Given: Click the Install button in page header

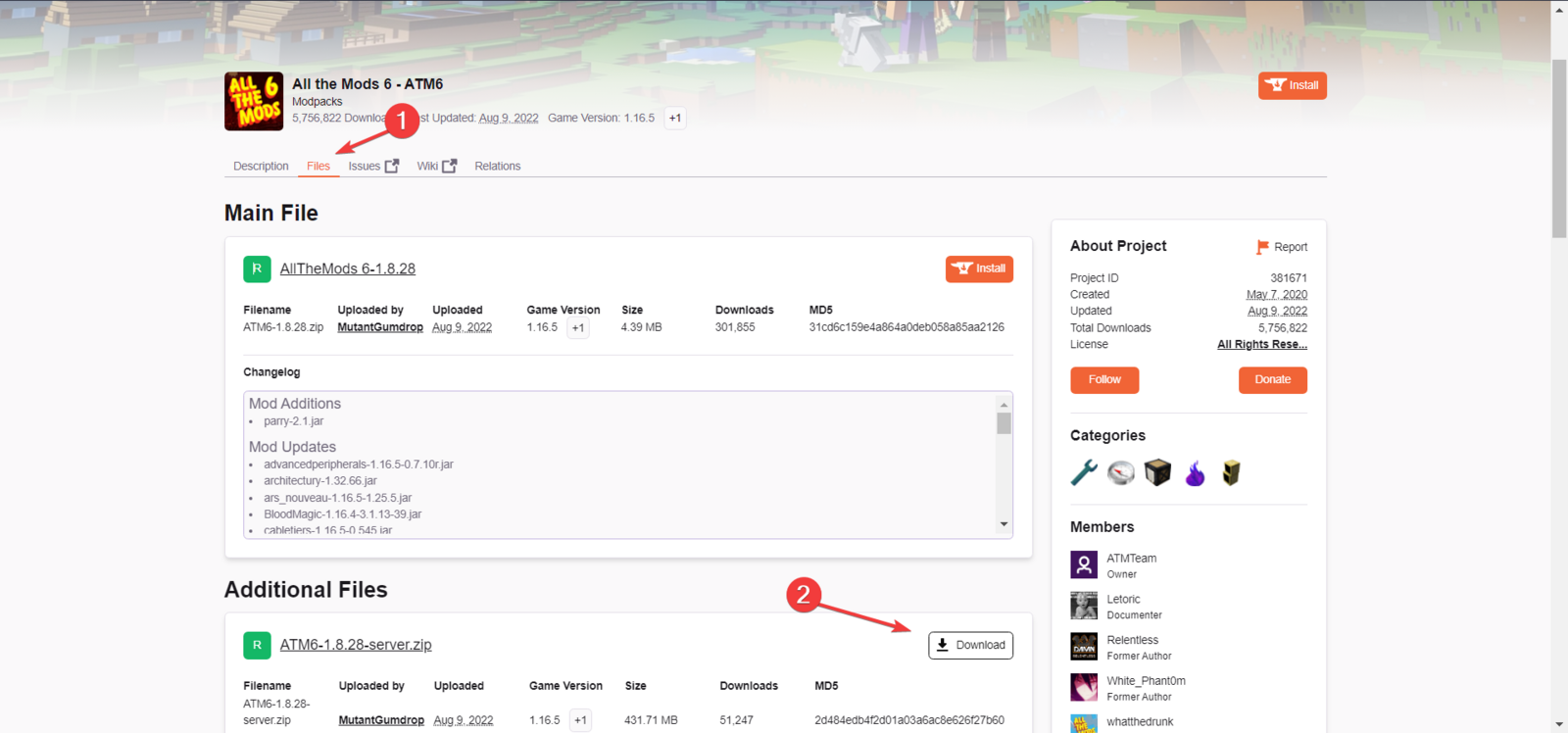Looking at the screenshot, I should [x=1292, y=85].
